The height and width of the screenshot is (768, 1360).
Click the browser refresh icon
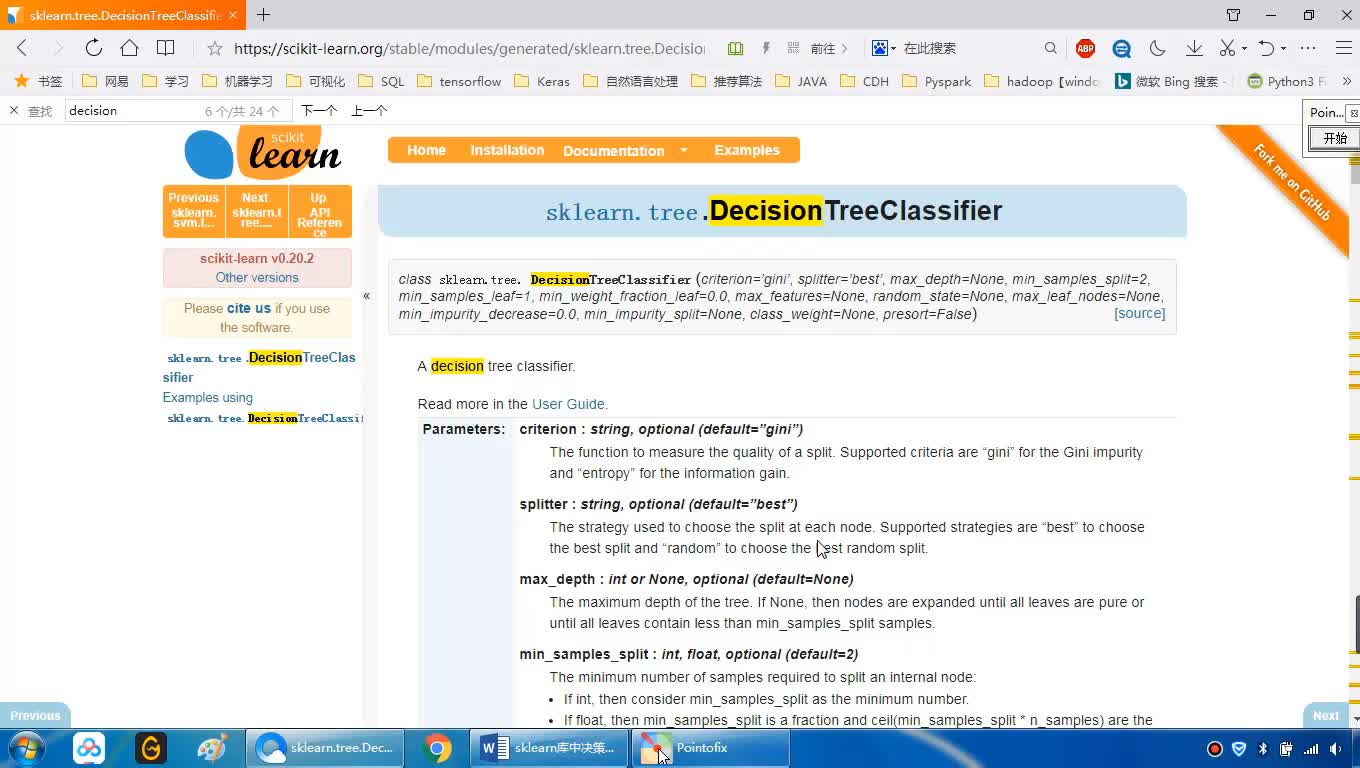[x=93, y=48]
